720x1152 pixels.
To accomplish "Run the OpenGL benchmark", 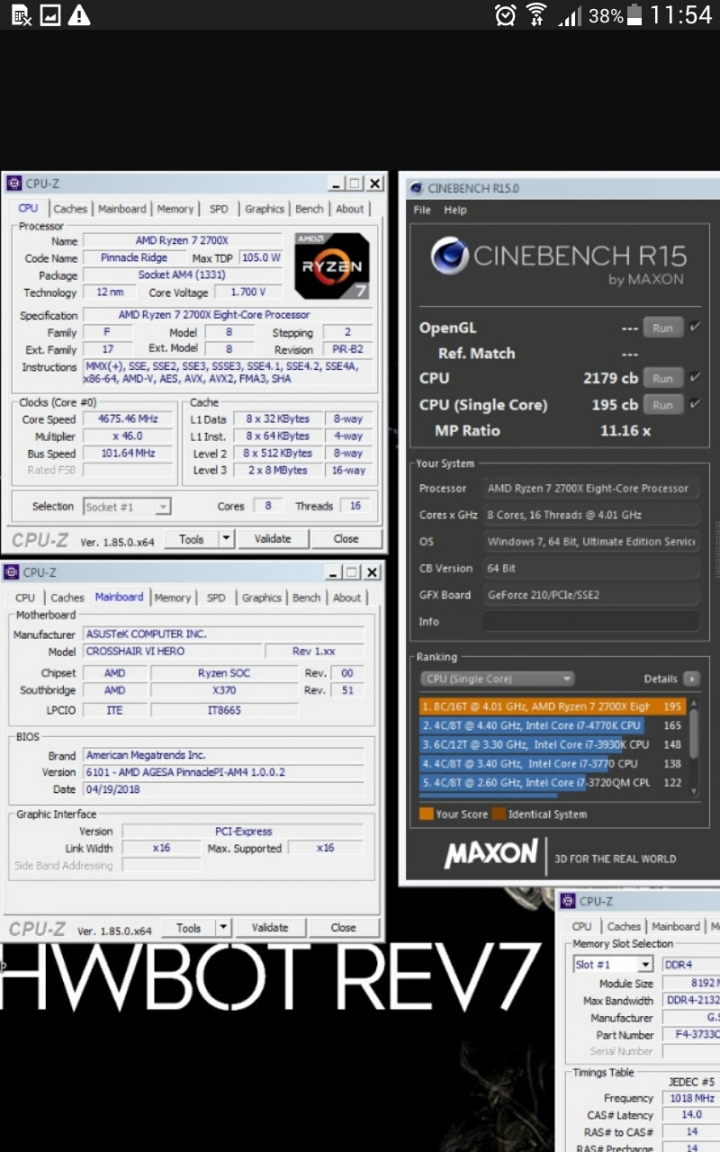I will tap(663, 328).
